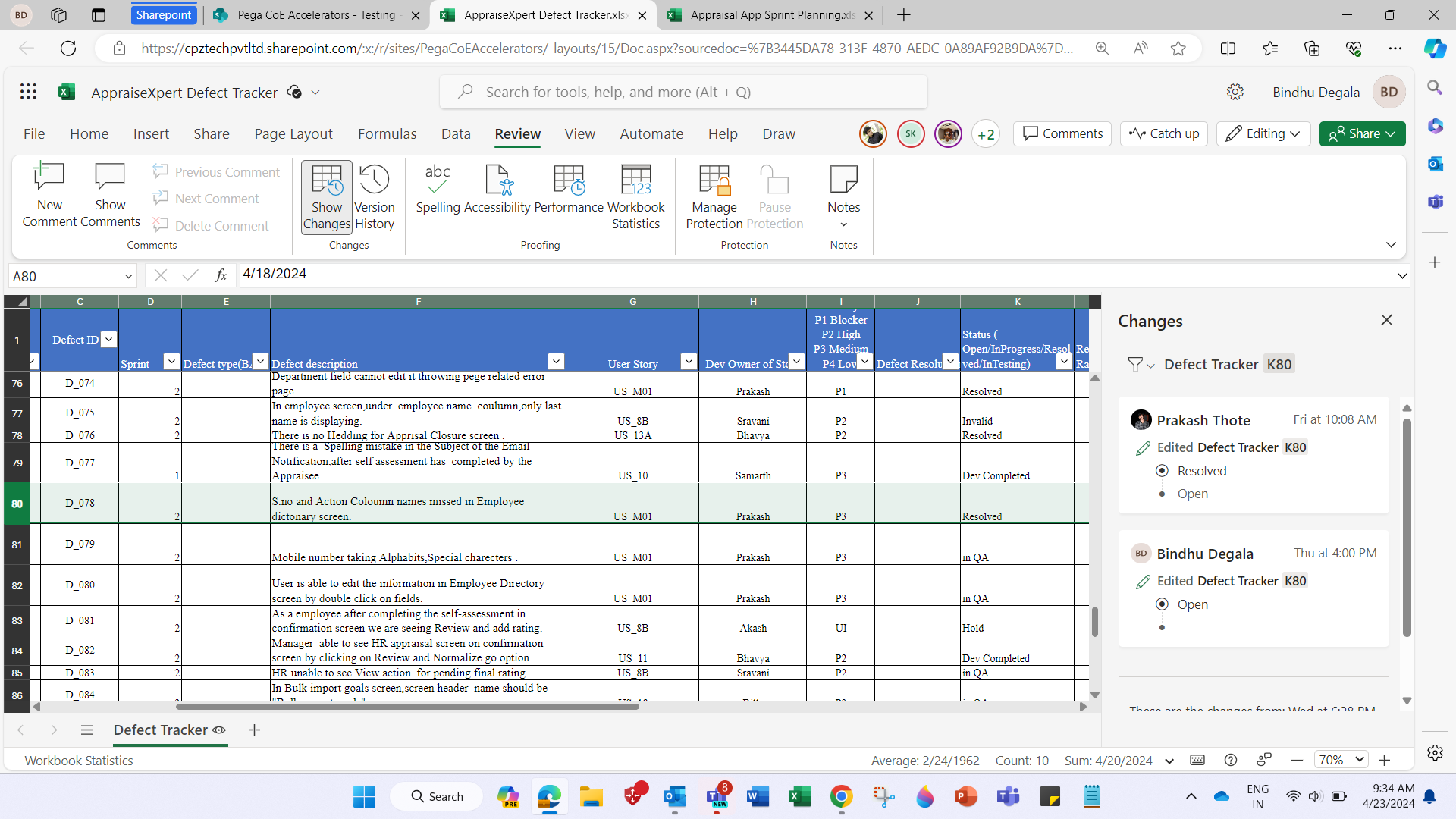Expand the formula bar
The image size is (1456, 819).
1402,276
